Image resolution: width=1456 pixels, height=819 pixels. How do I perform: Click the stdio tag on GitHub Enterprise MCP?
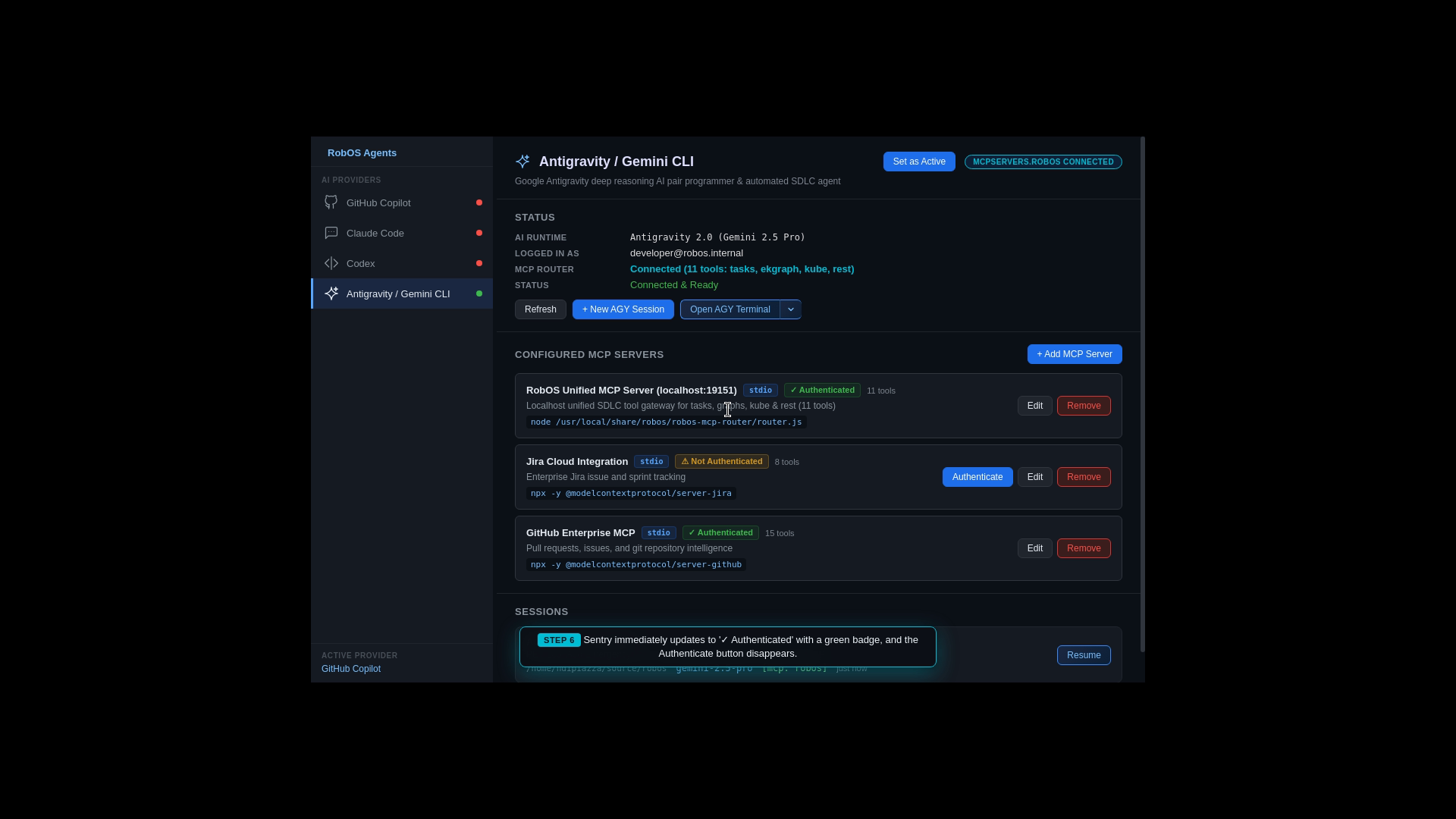[x=659, y=533]
